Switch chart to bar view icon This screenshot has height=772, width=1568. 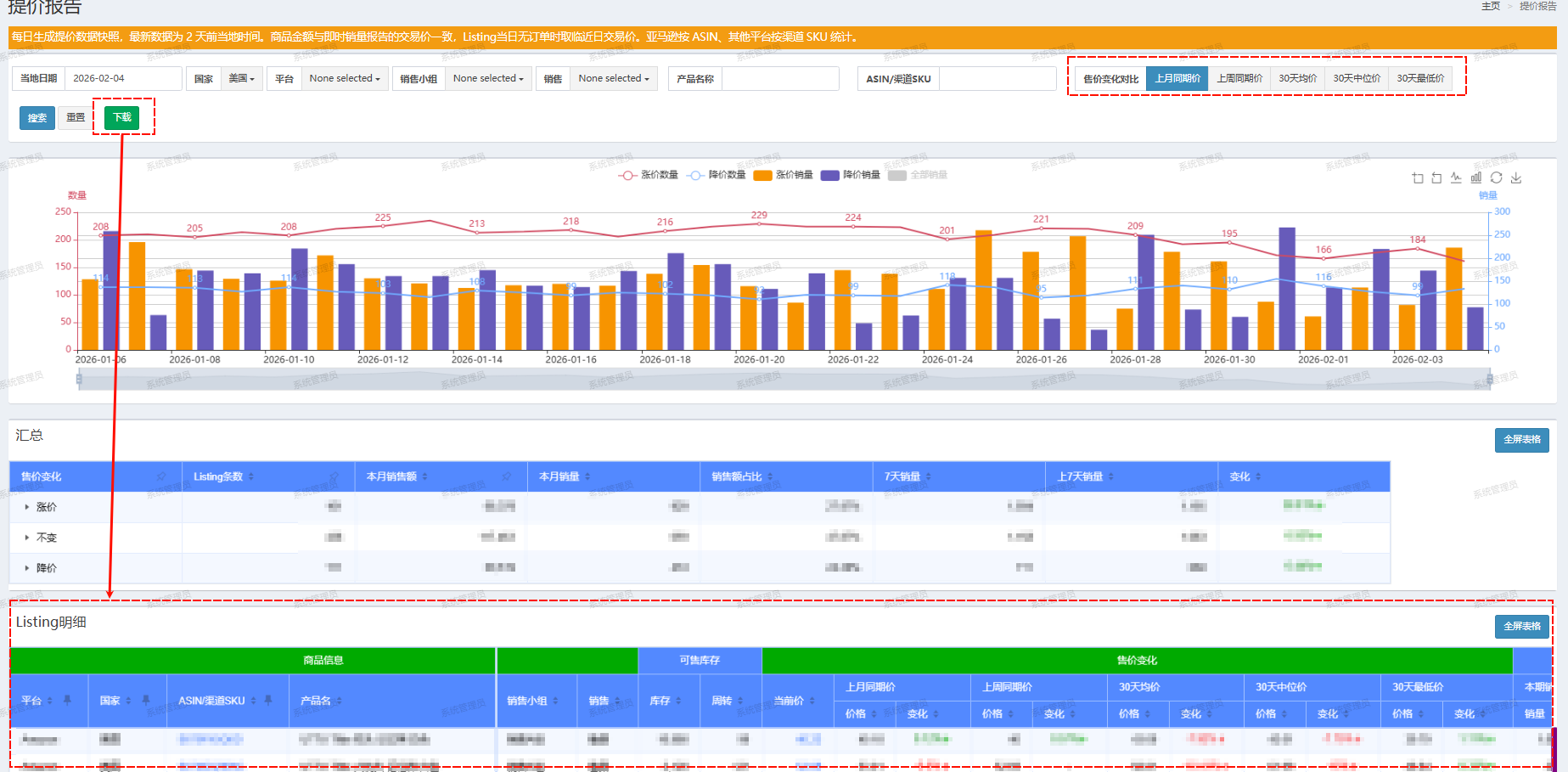[1476, 178]
